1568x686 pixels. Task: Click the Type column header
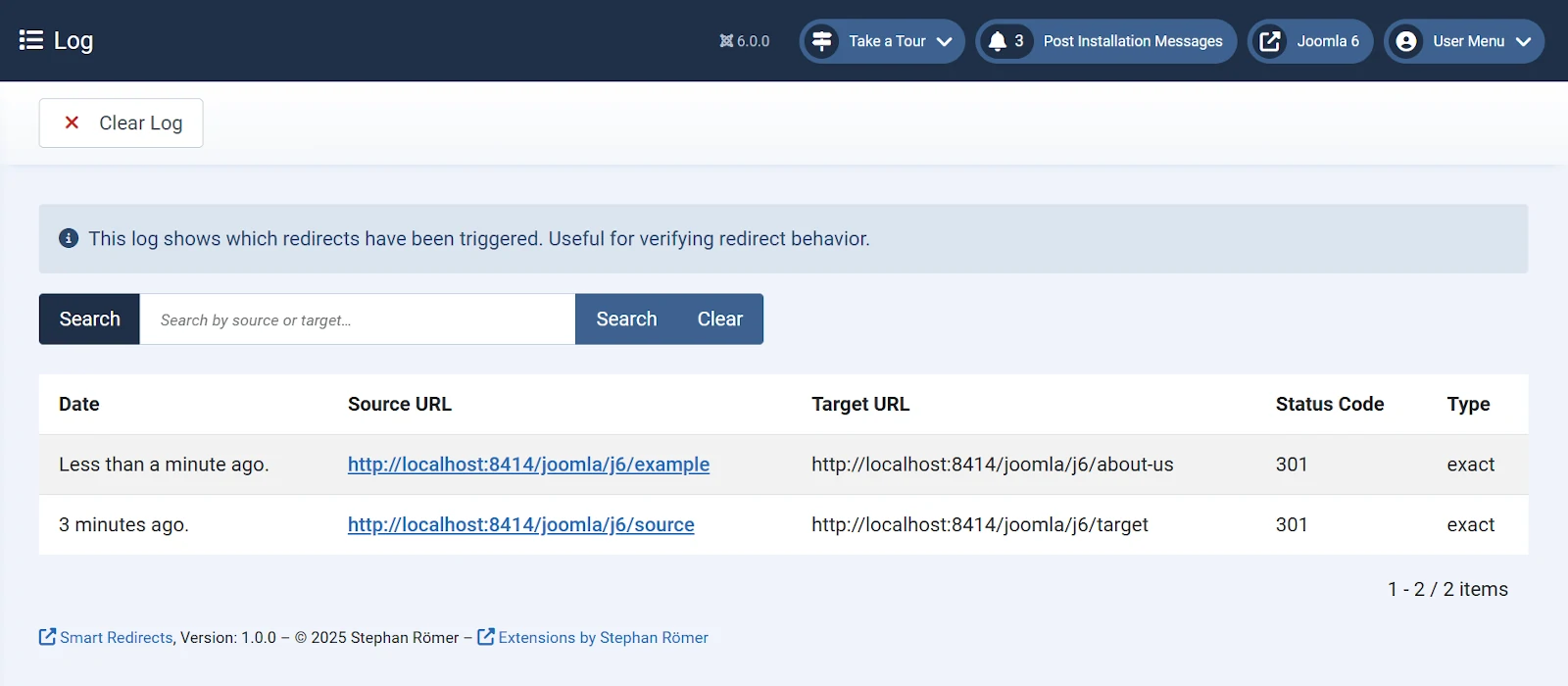1468,404
